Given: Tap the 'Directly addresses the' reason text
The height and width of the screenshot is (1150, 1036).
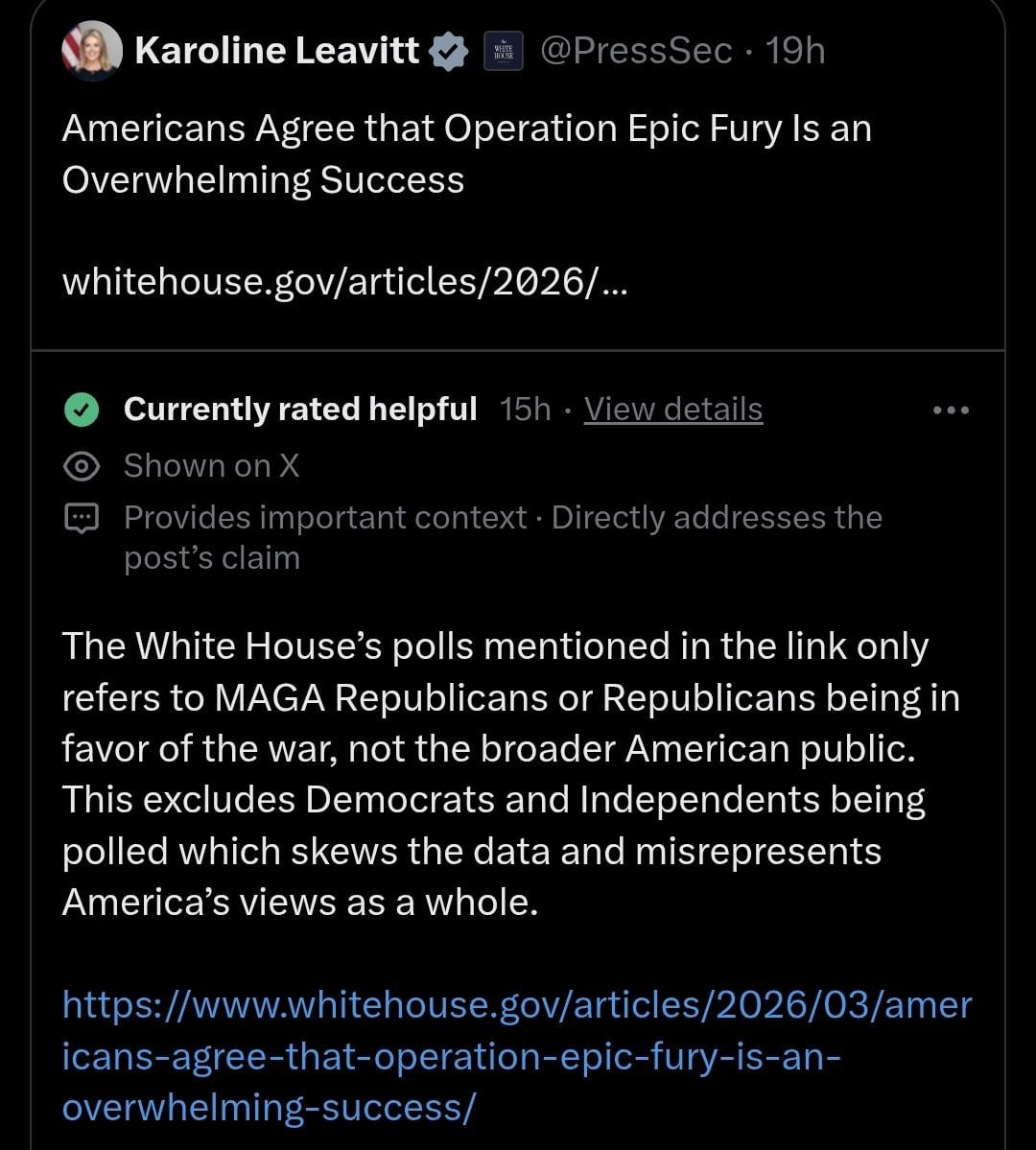Looking at the screenshot, I should point(717,518).
